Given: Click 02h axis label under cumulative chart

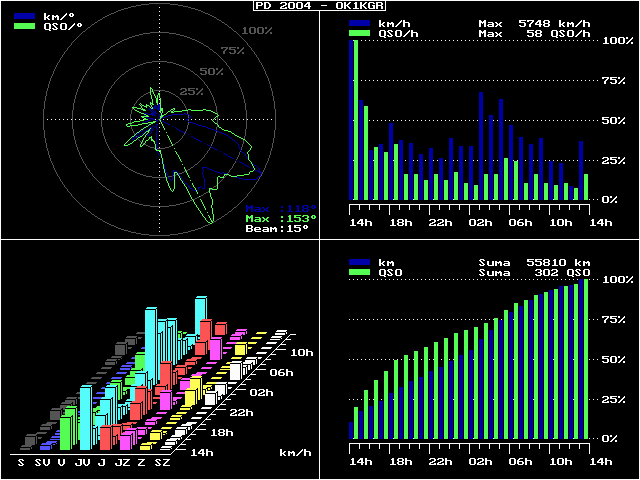Looking at the screenshot, I should 481,462.
